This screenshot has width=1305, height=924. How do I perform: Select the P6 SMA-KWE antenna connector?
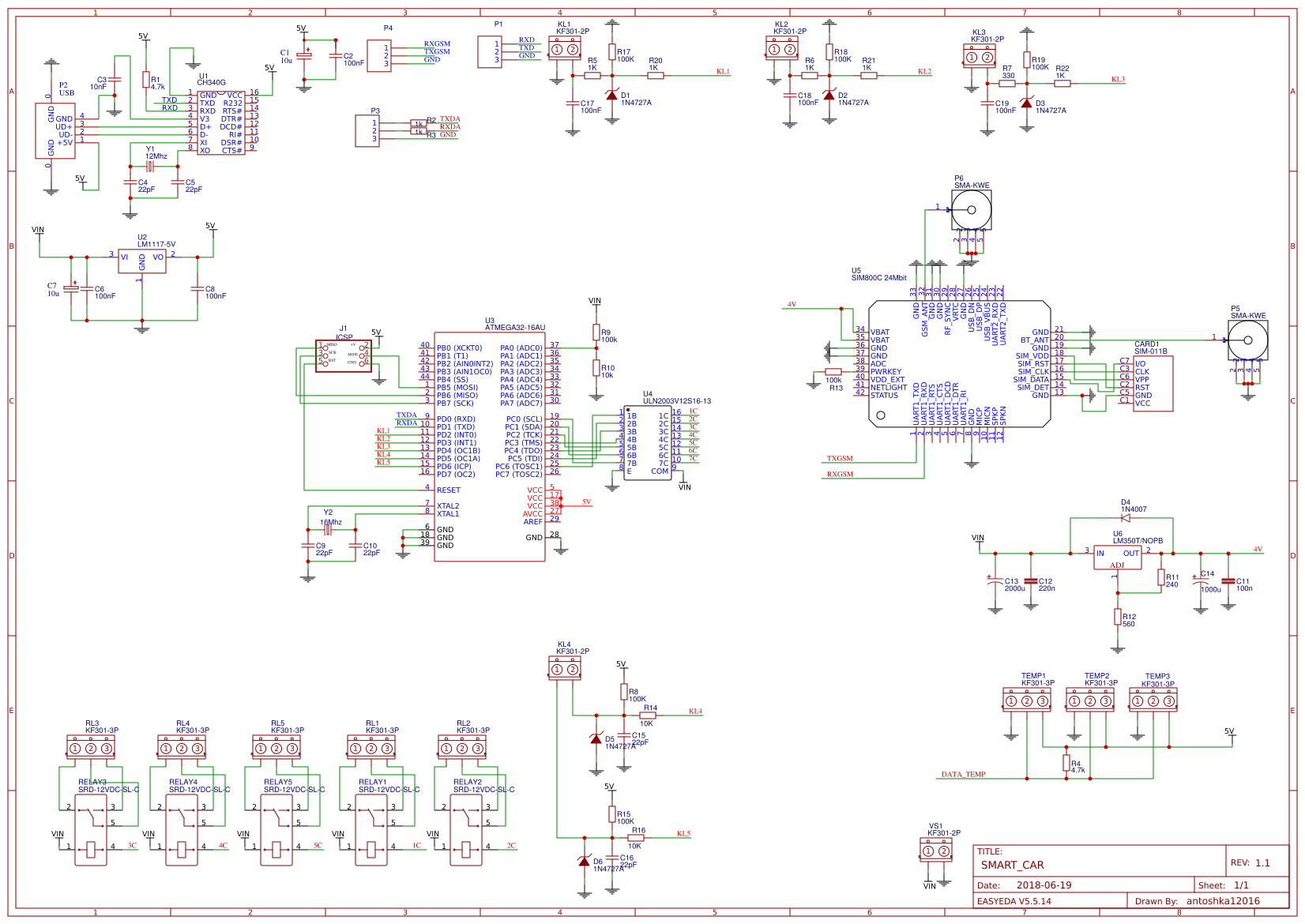[x=971, y=210]
